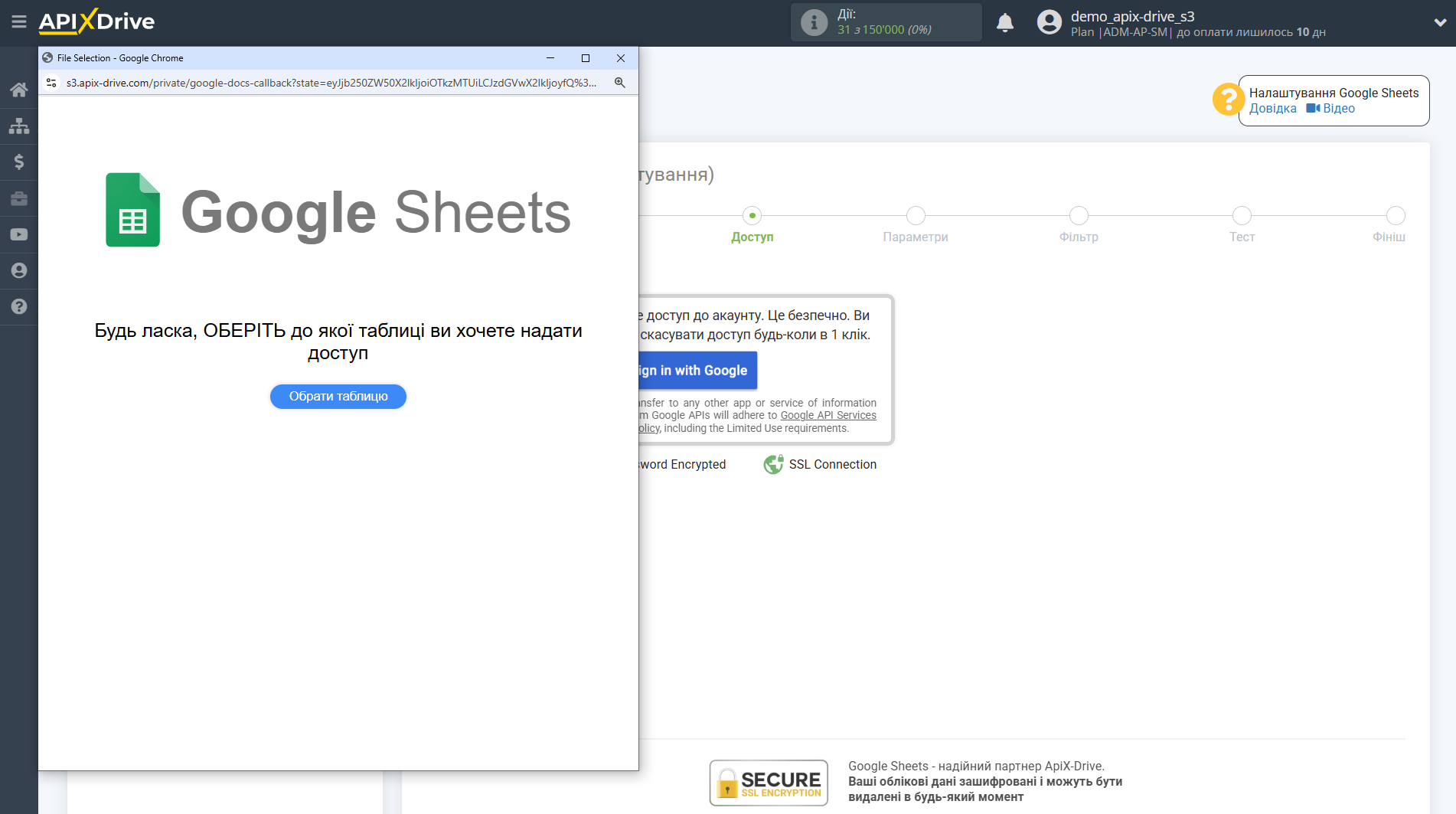Click the ApiX-Drive logo

(x=96, y=21)
